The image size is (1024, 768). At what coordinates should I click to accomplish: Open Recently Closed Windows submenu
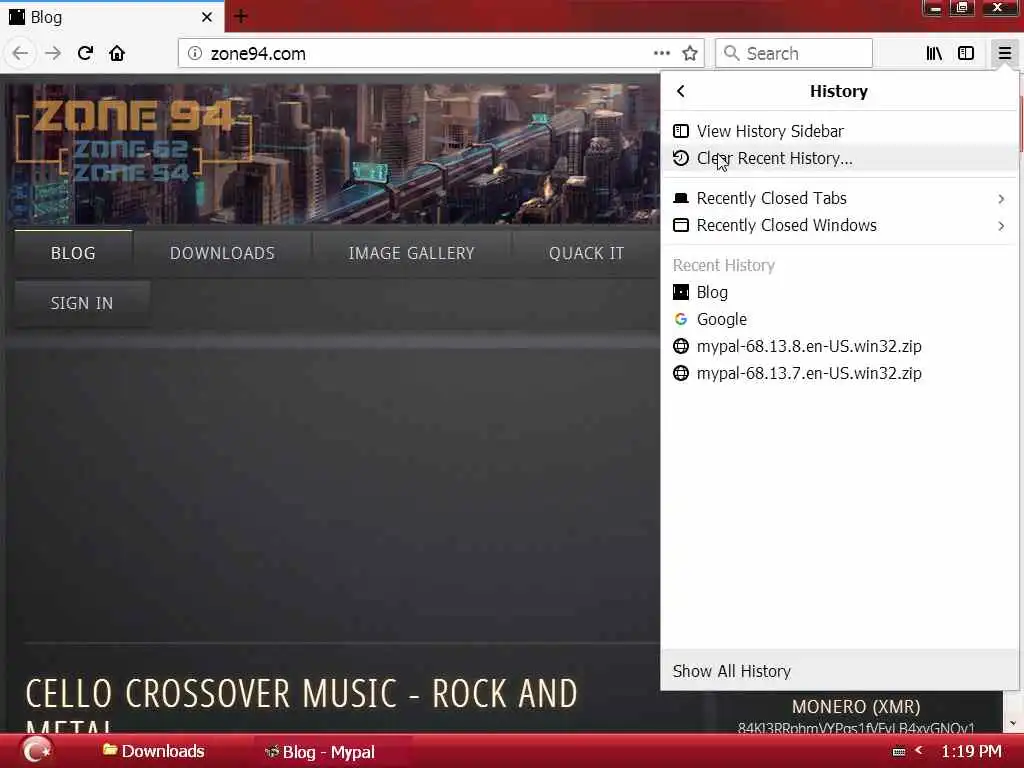839,225
